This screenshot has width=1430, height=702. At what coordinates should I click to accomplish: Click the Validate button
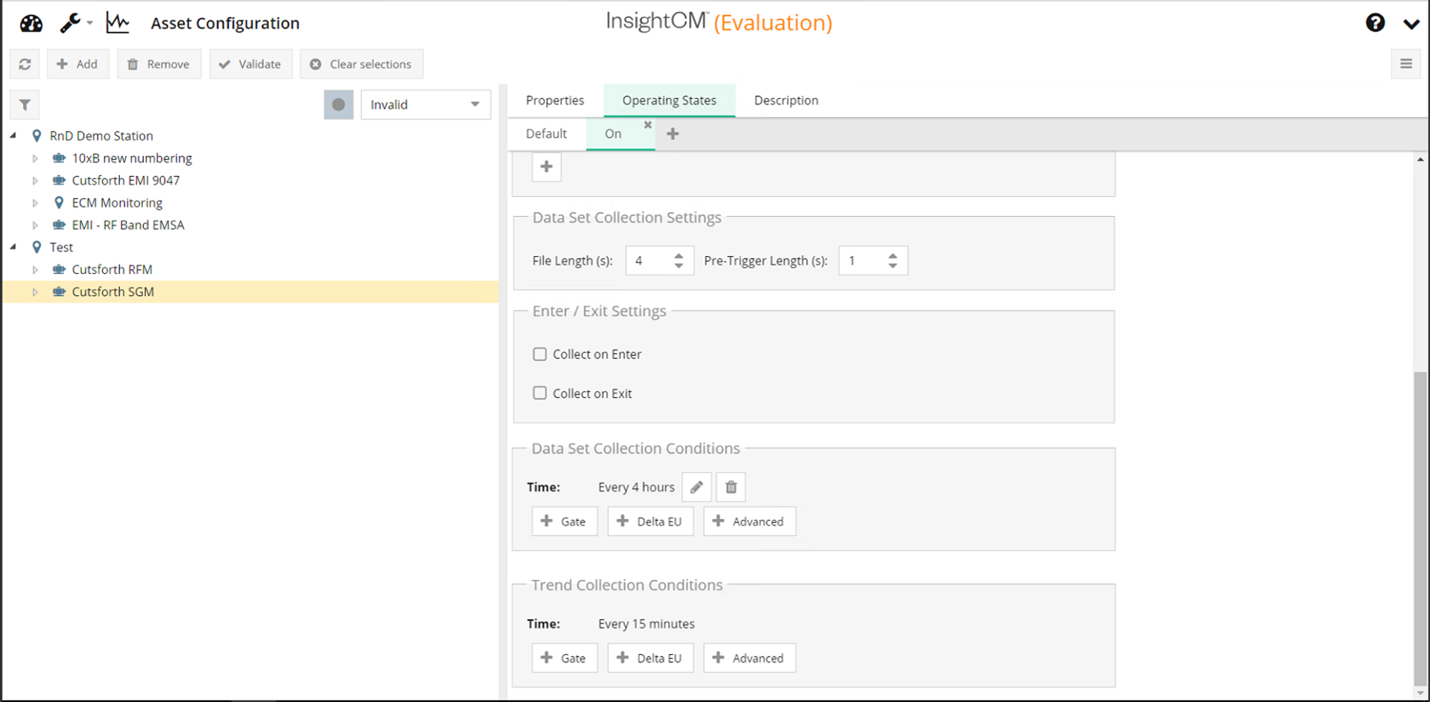pyautogui.click(x=251, y=64)
